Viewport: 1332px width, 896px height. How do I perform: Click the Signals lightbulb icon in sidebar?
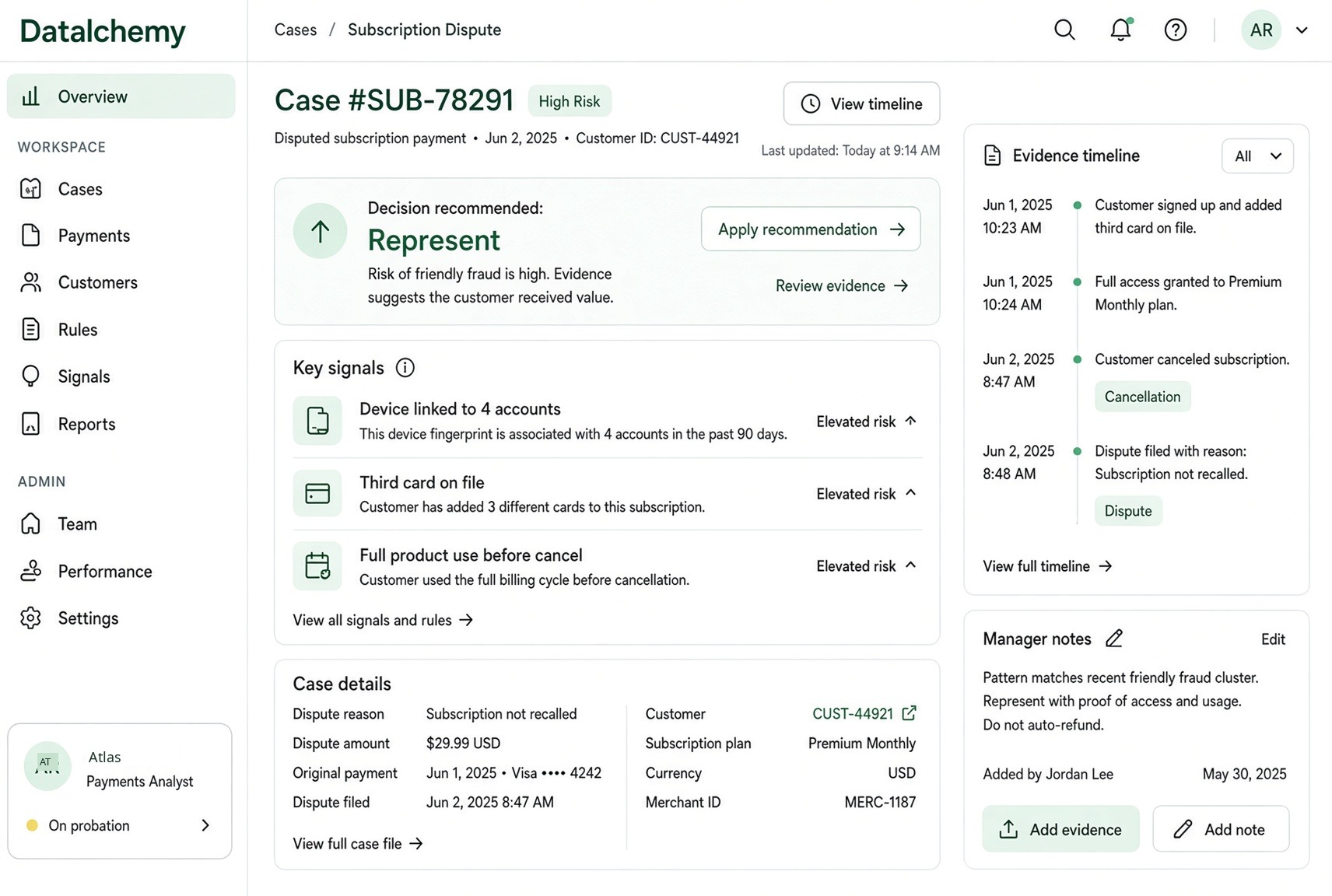coord(30,376)
